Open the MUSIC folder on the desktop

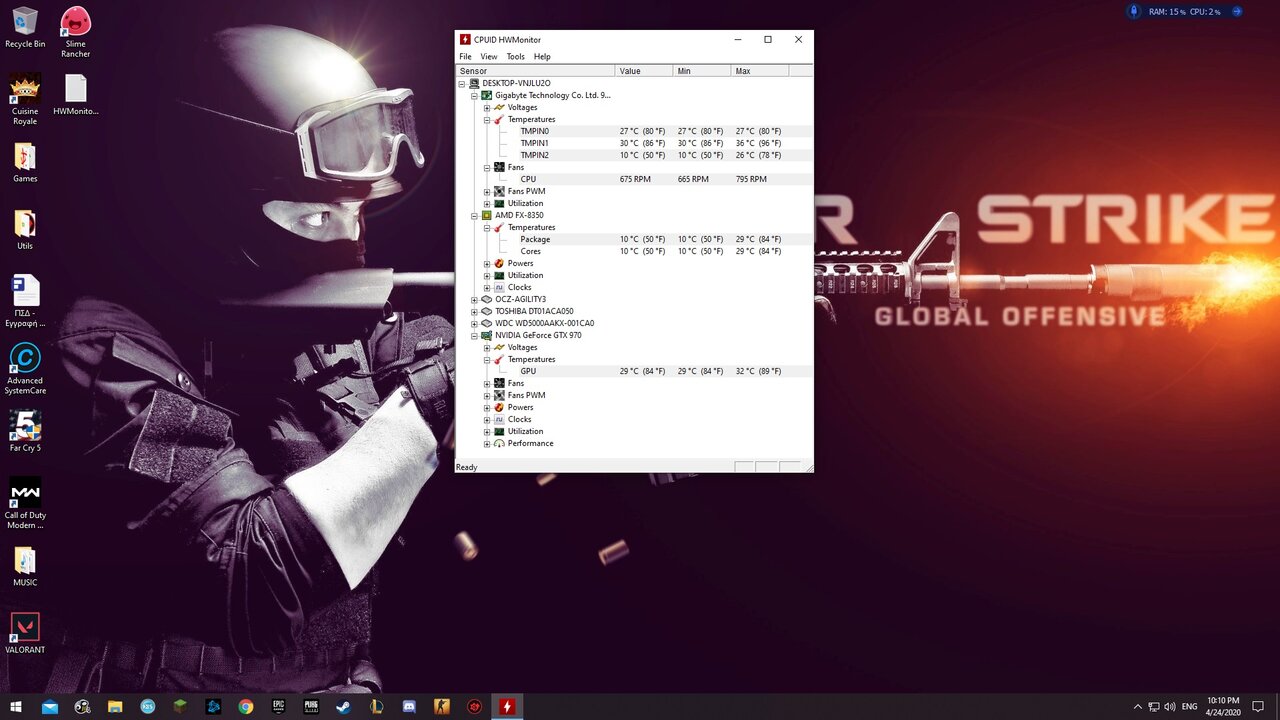25,566
